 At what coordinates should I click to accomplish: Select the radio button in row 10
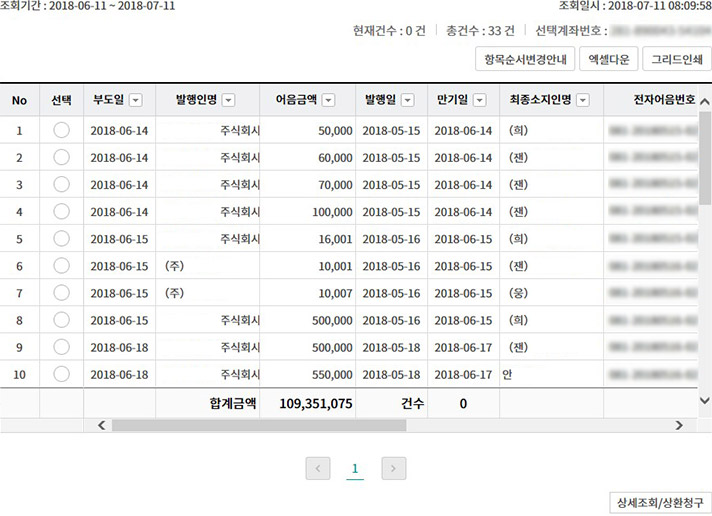pos(61,373)
